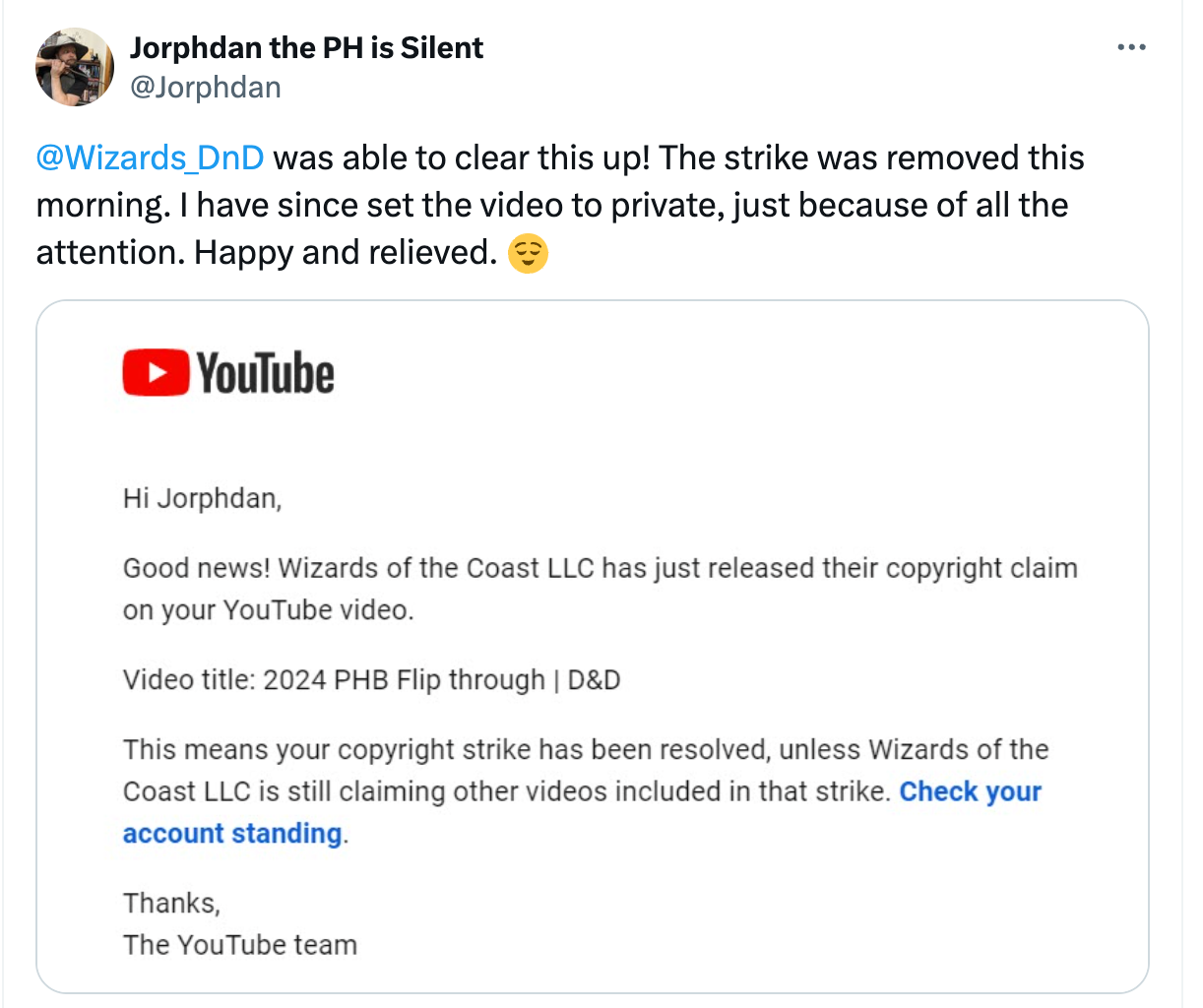
Task: Click "This means your copyright strike" paragraph
Action: (585, 750)
